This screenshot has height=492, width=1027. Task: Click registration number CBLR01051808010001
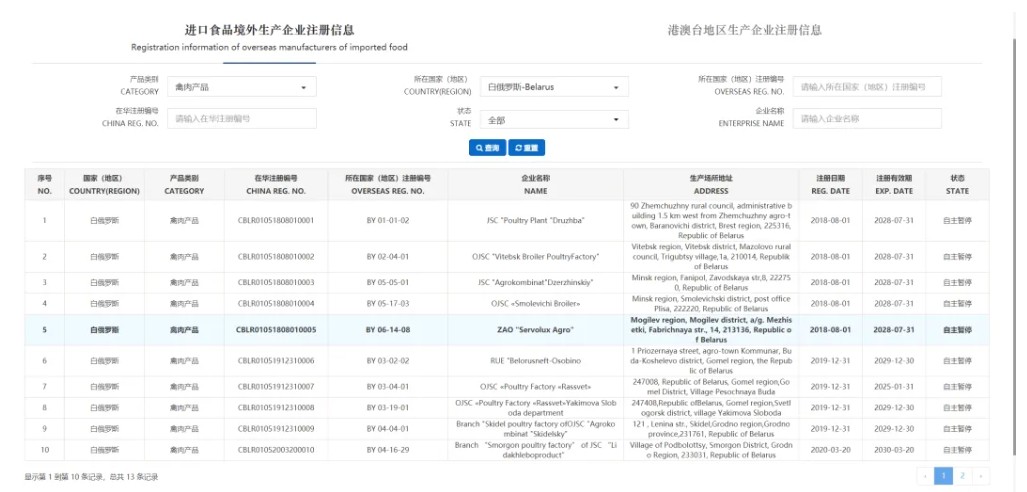[276, 221]
